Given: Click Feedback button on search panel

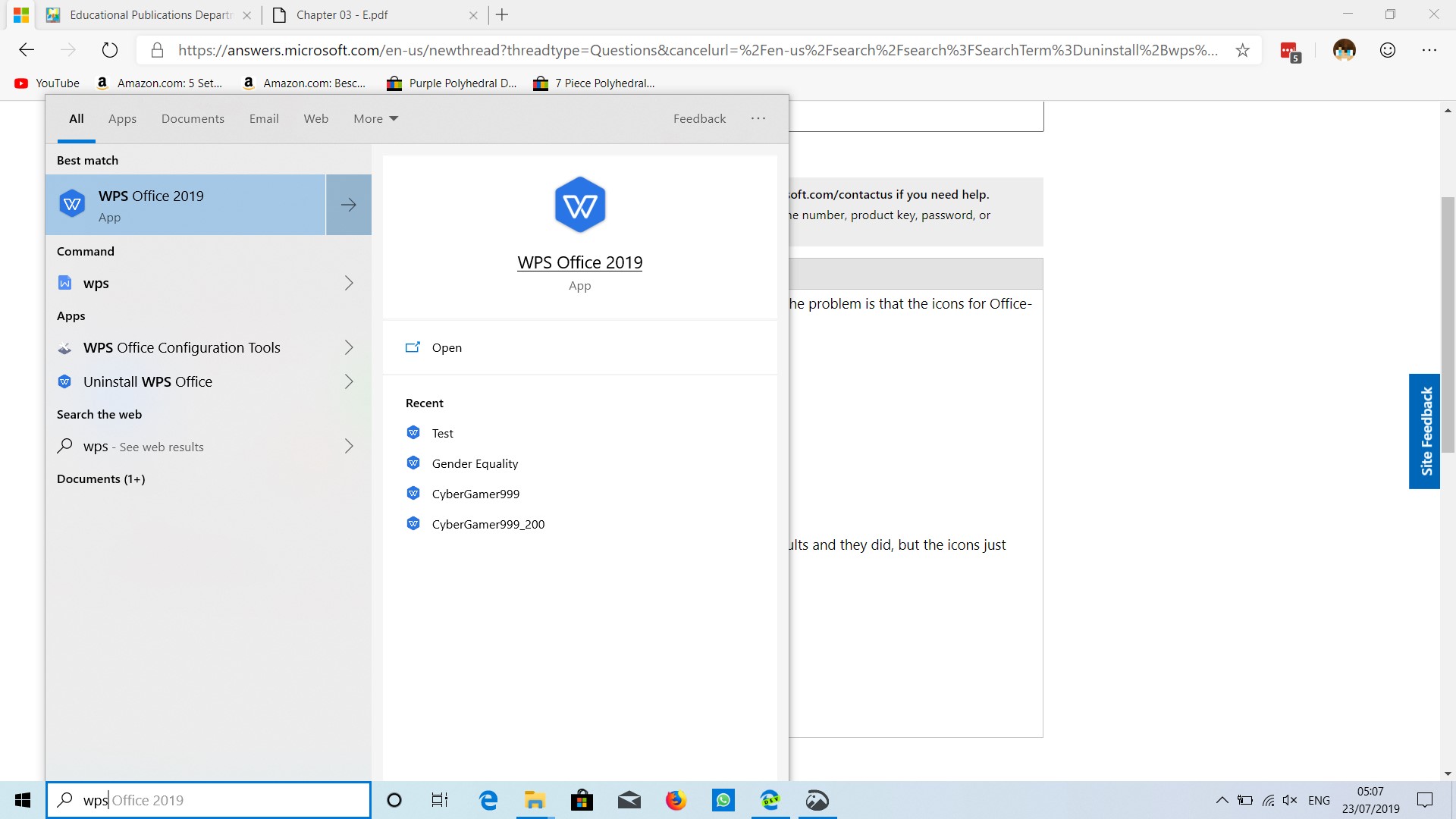Looking at the screenshot, I should click(700, 118).
